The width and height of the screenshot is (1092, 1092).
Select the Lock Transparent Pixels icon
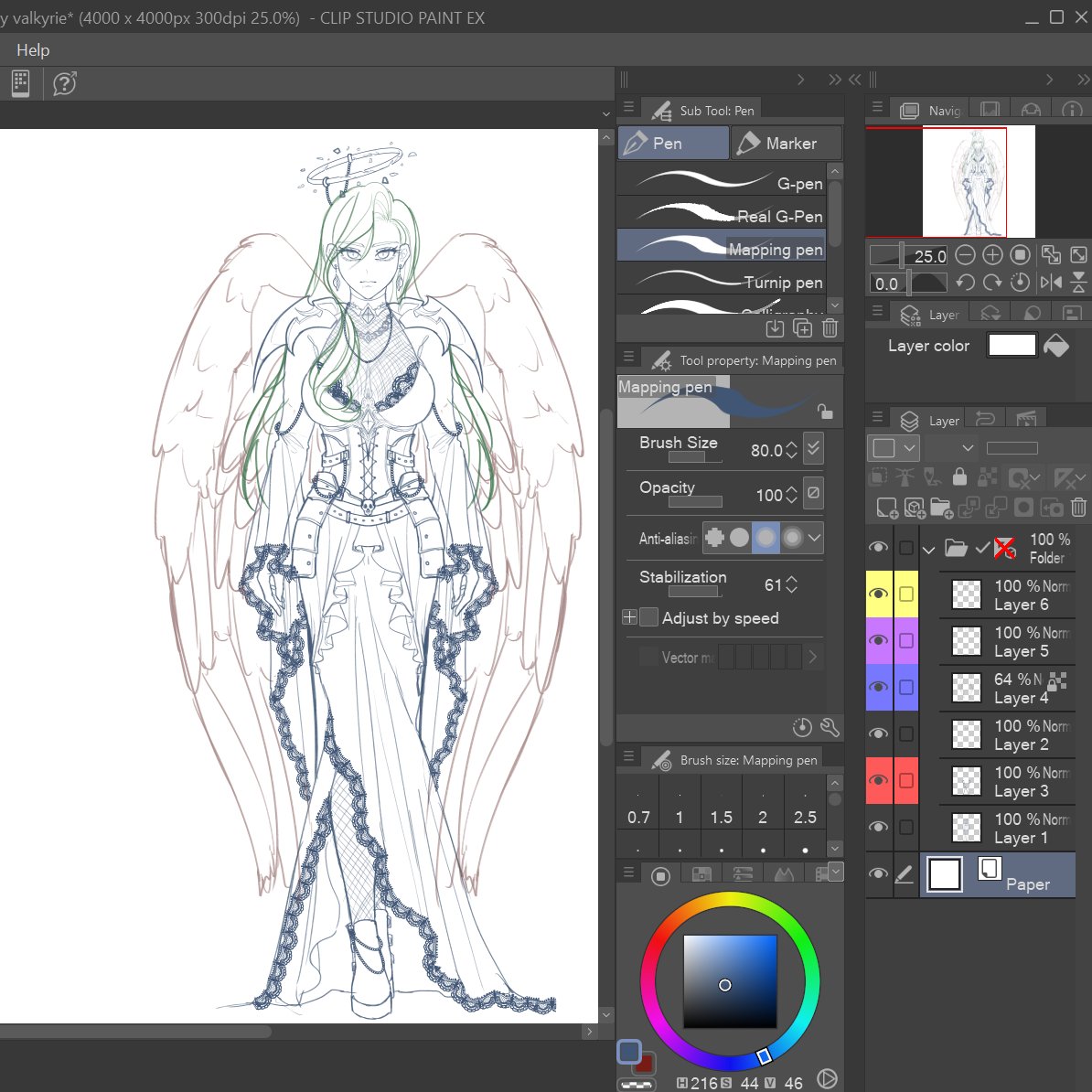pyautogui.click(x=986, y=476)
